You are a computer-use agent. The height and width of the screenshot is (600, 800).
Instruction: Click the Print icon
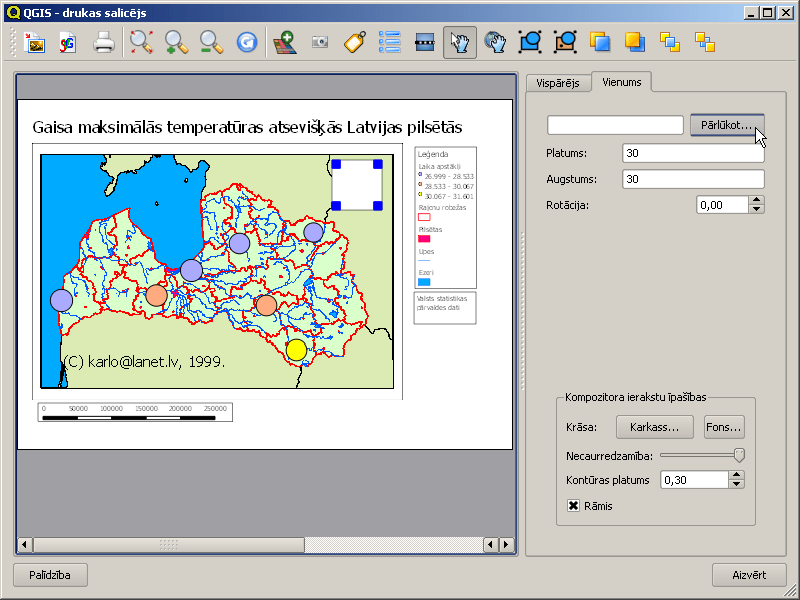104,42
